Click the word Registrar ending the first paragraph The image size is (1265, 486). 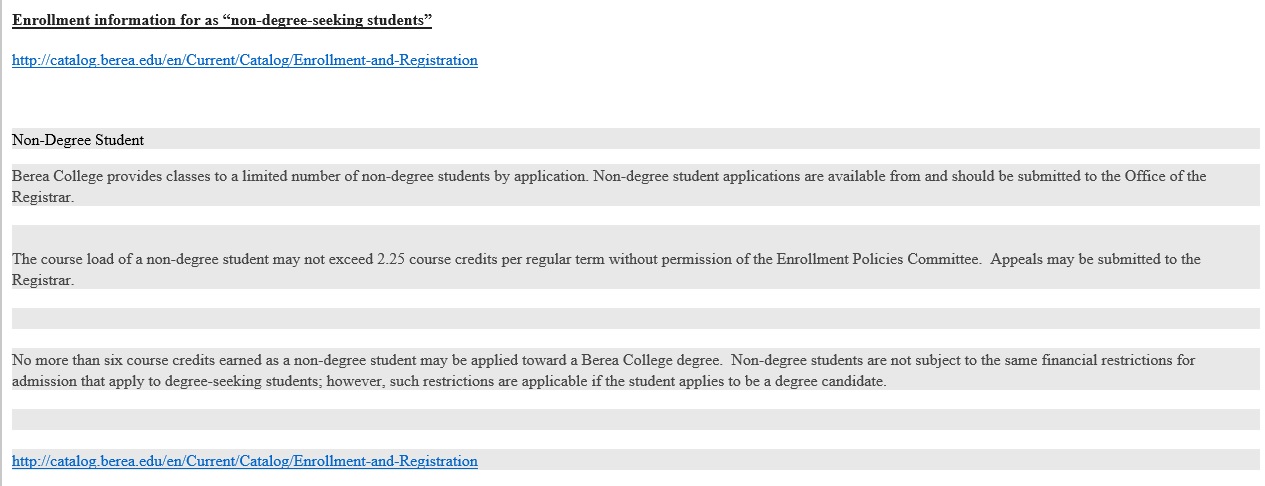43,197
